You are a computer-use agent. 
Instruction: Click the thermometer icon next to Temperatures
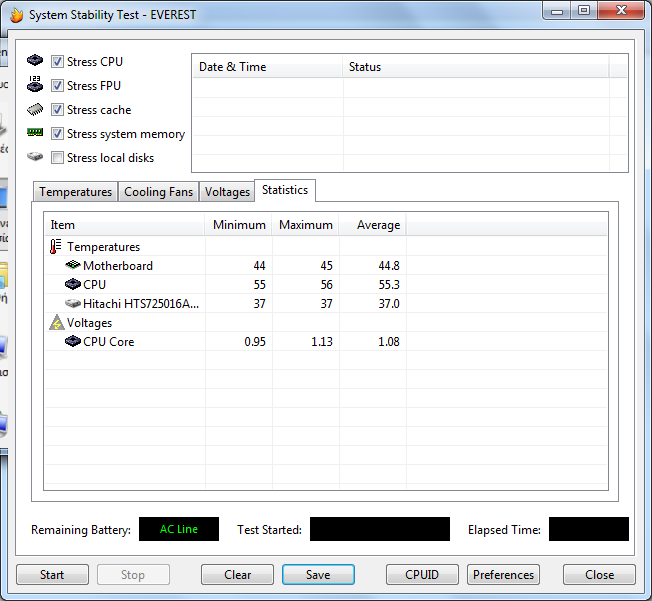click(55, 247)
